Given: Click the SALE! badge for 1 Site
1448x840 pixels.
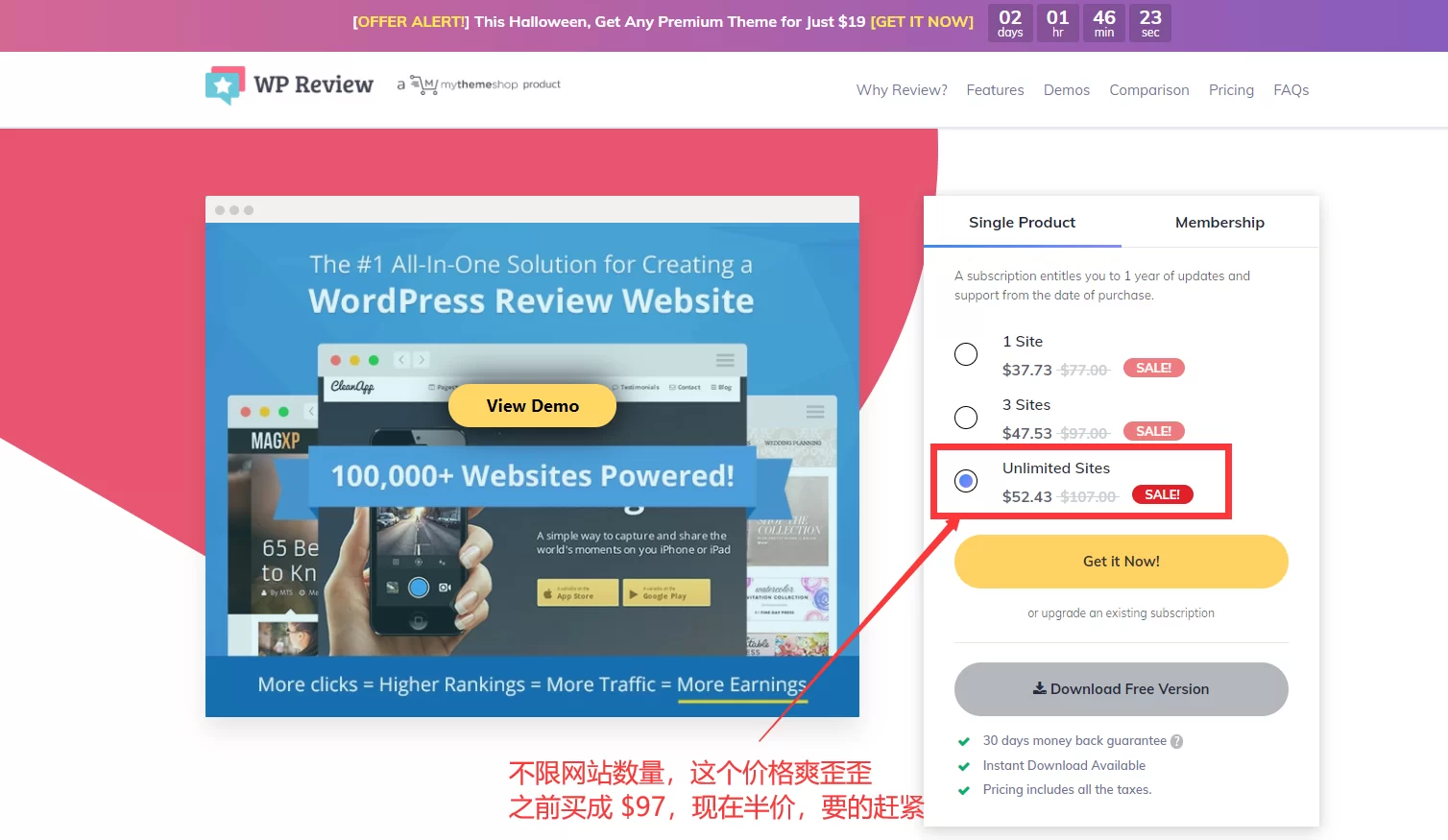Looking at the screenshot, I should (1153, 368).
